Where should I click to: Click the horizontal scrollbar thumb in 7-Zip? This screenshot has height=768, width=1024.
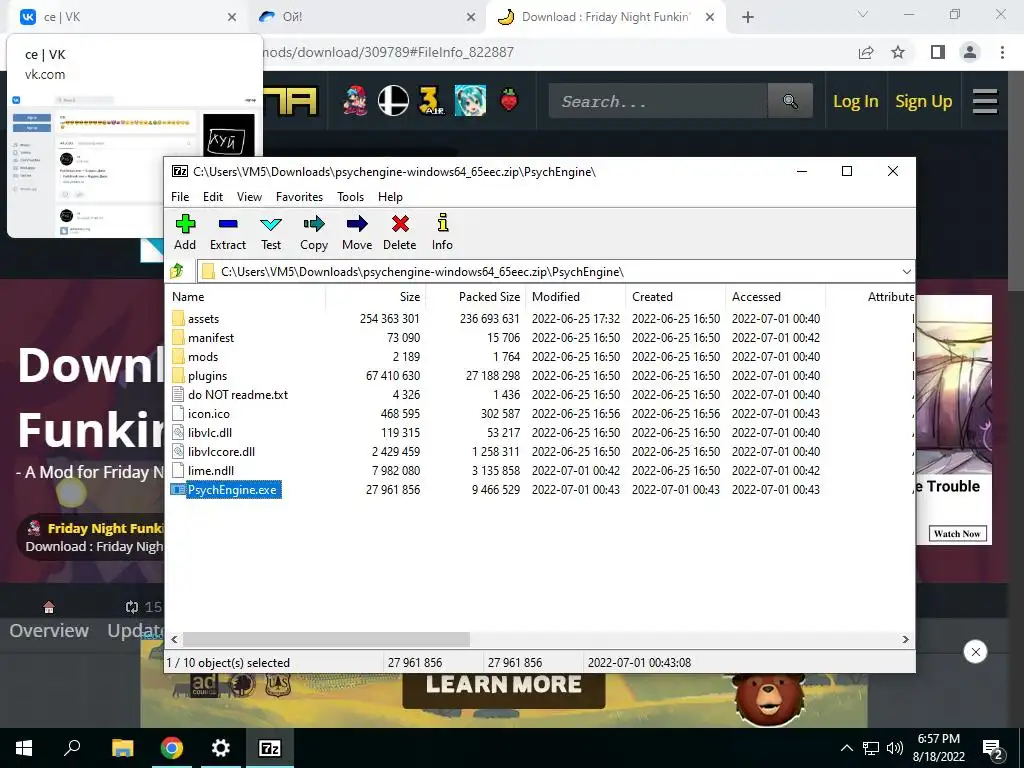click(326, 639)
